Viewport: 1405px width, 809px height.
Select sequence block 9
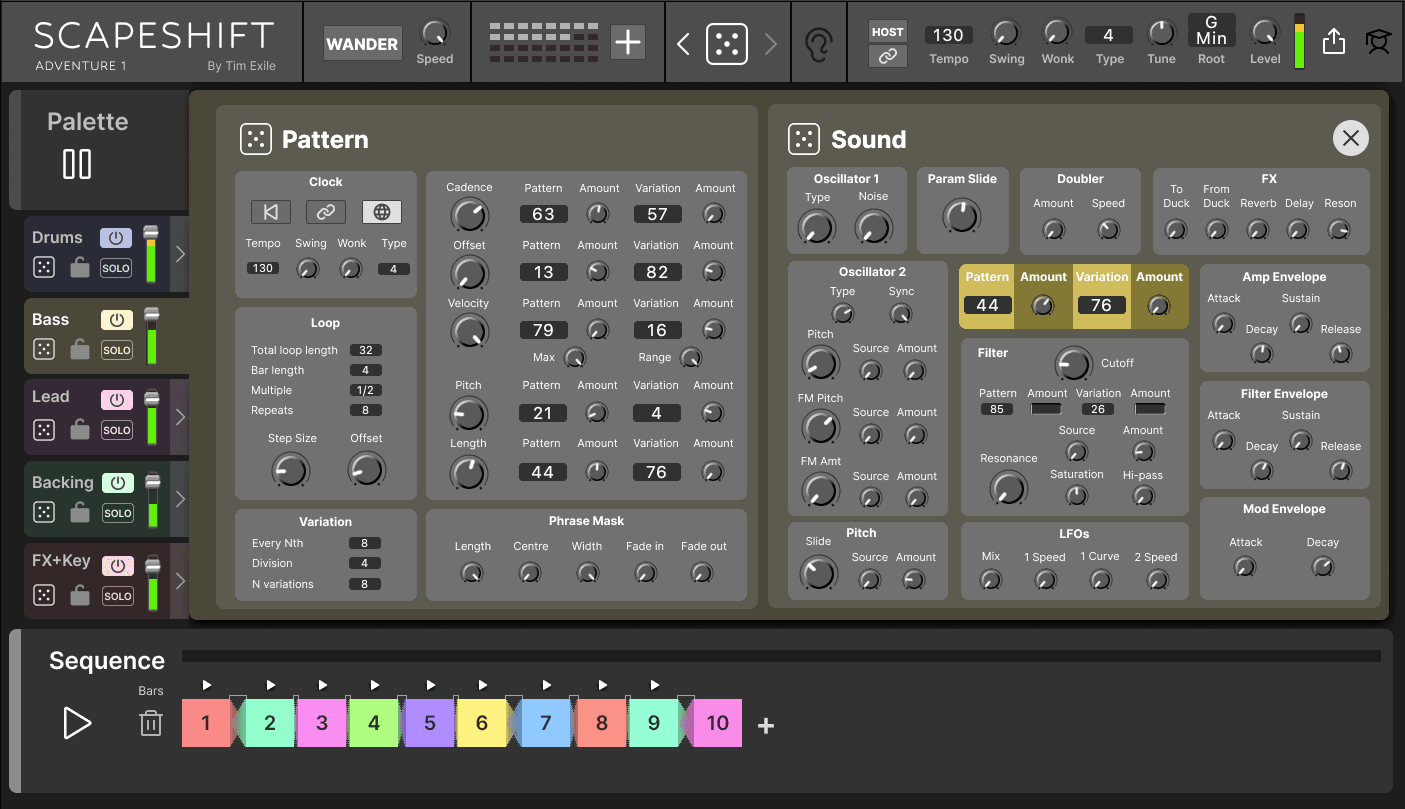[654, 723]
